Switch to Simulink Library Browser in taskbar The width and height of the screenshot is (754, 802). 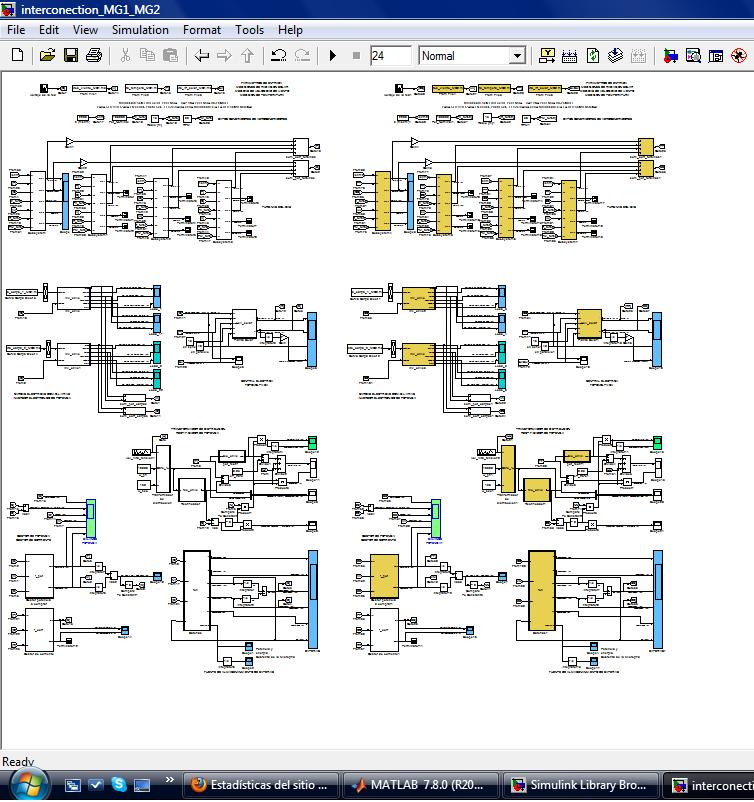pos(580,785)
